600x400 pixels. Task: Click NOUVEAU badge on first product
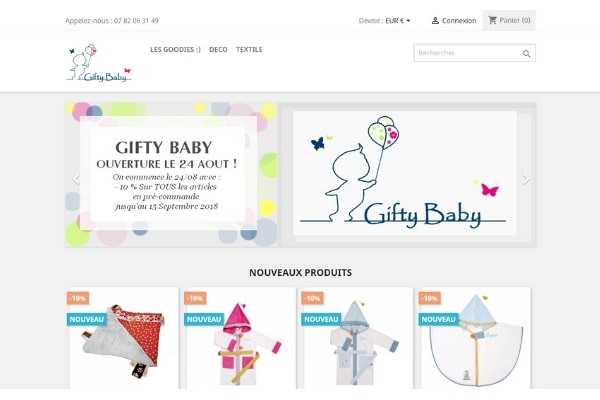(87, 319)
